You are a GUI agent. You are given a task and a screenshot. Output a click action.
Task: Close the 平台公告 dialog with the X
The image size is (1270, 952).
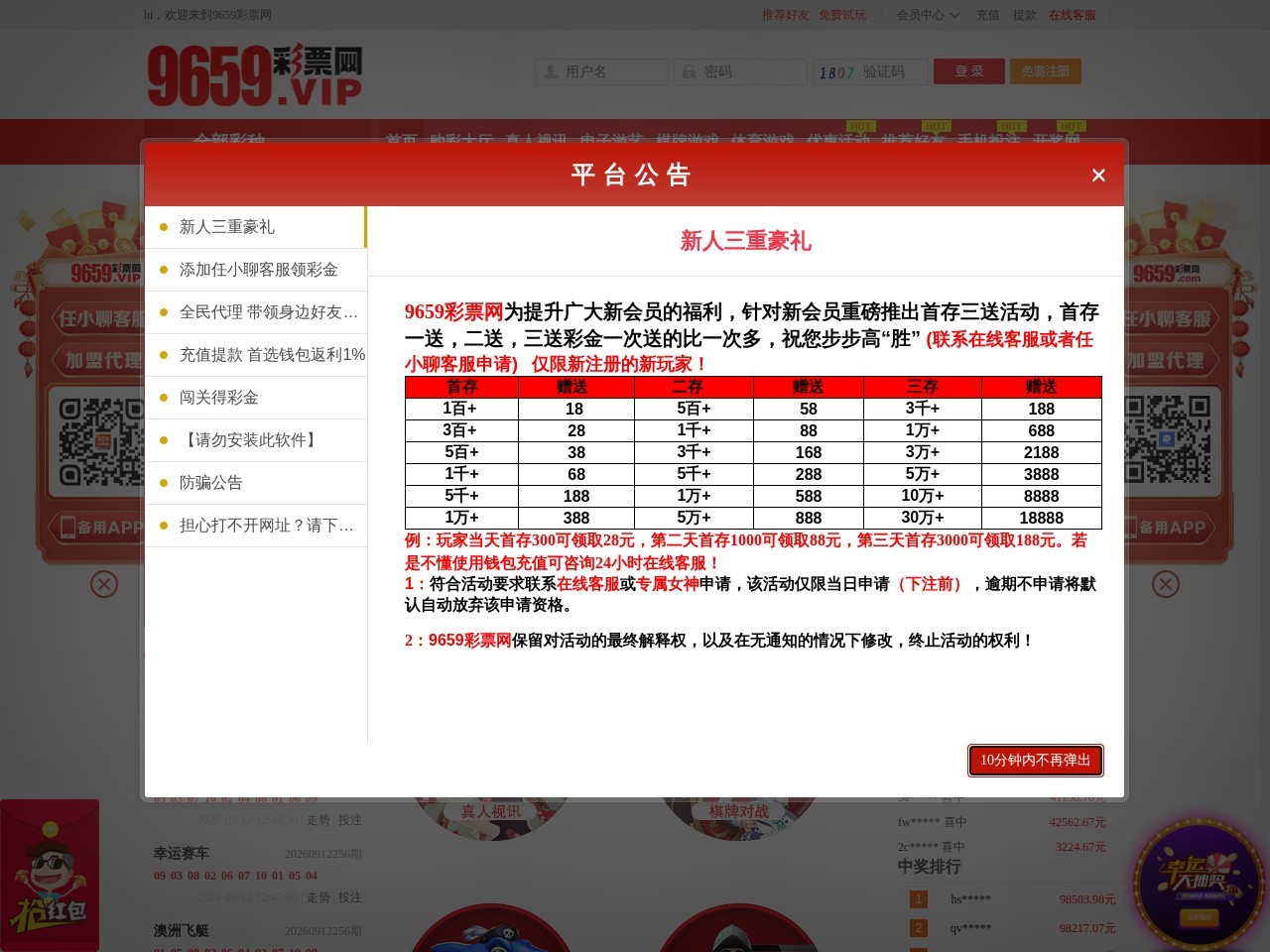[x=1098, y=176]
